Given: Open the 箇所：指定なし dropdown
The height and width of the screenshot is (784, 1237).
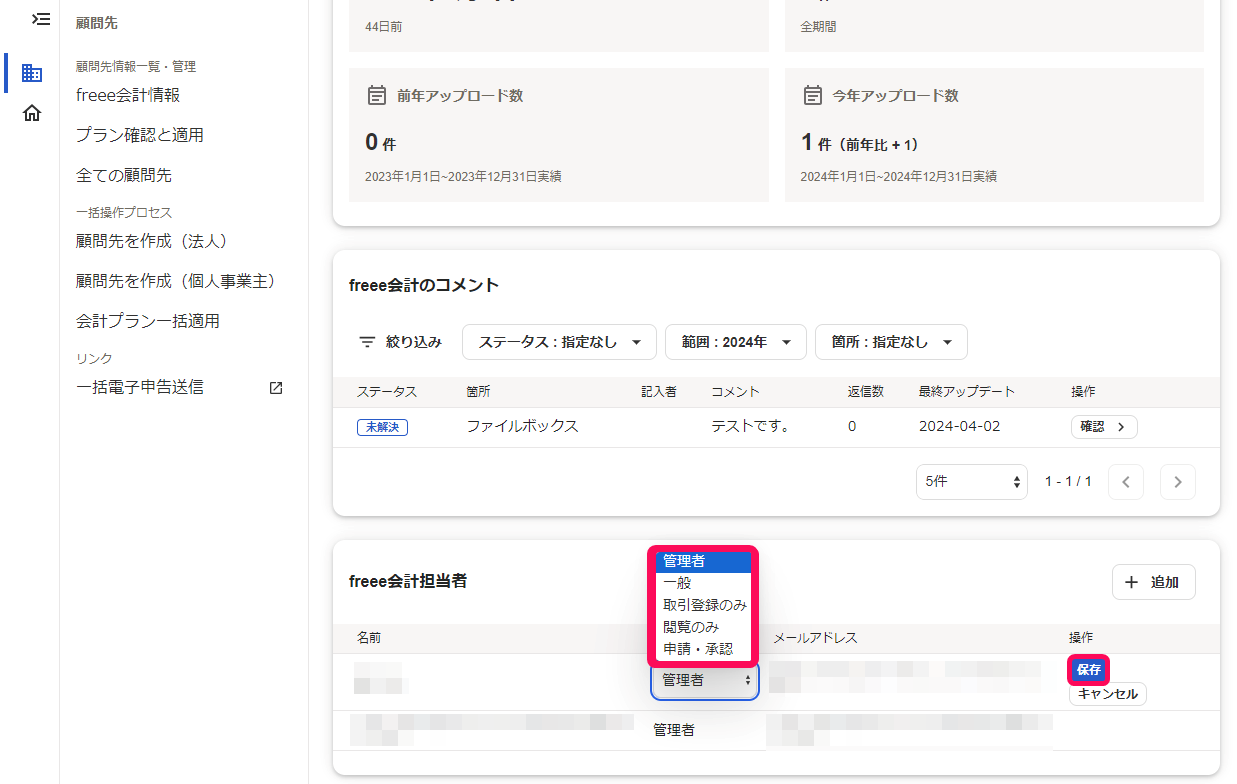Looking at the screenshot, I should coord(891,342).
